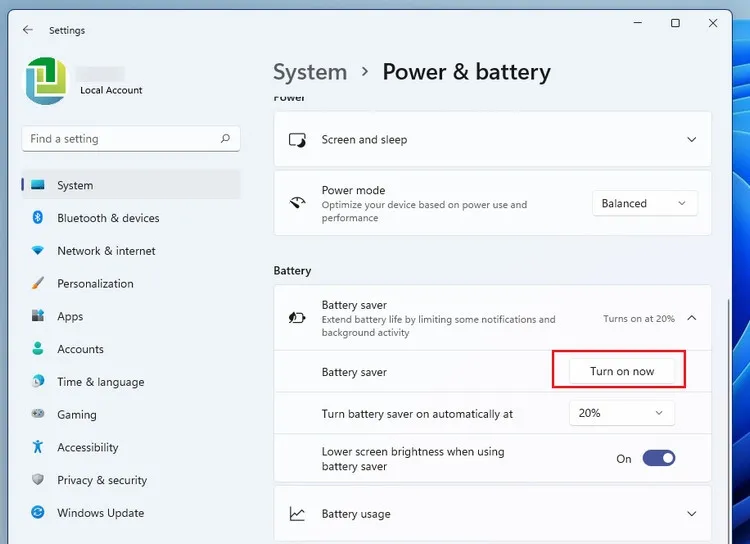Collapse the Battery saver section chevron
This screenshot has width=750, height=544.
coord(691,319)
